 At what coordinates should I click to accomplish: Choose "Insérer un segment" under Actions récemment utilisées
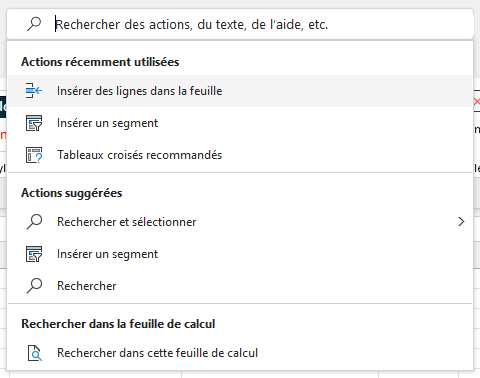240,123
